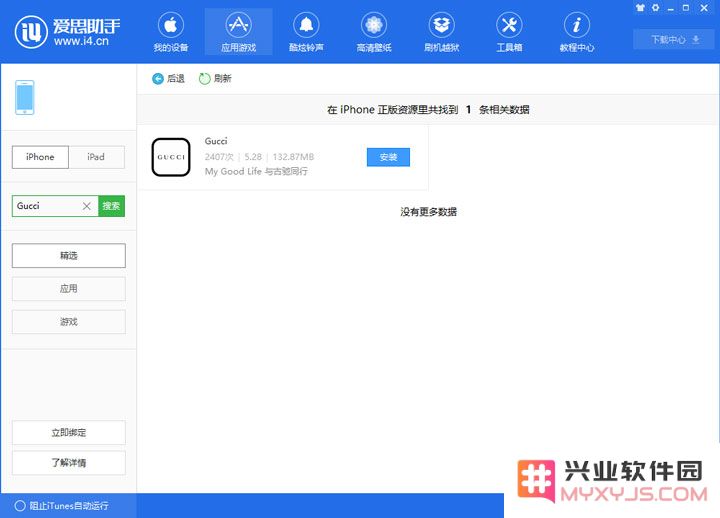Click the skin shirt icon in title bar

click(640, 8)
